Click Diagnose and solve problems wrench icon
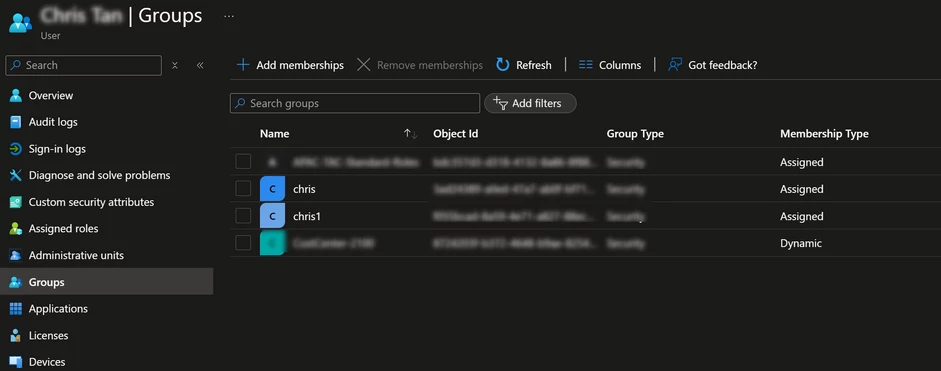 pyautogui.click(x=16, y=175)
